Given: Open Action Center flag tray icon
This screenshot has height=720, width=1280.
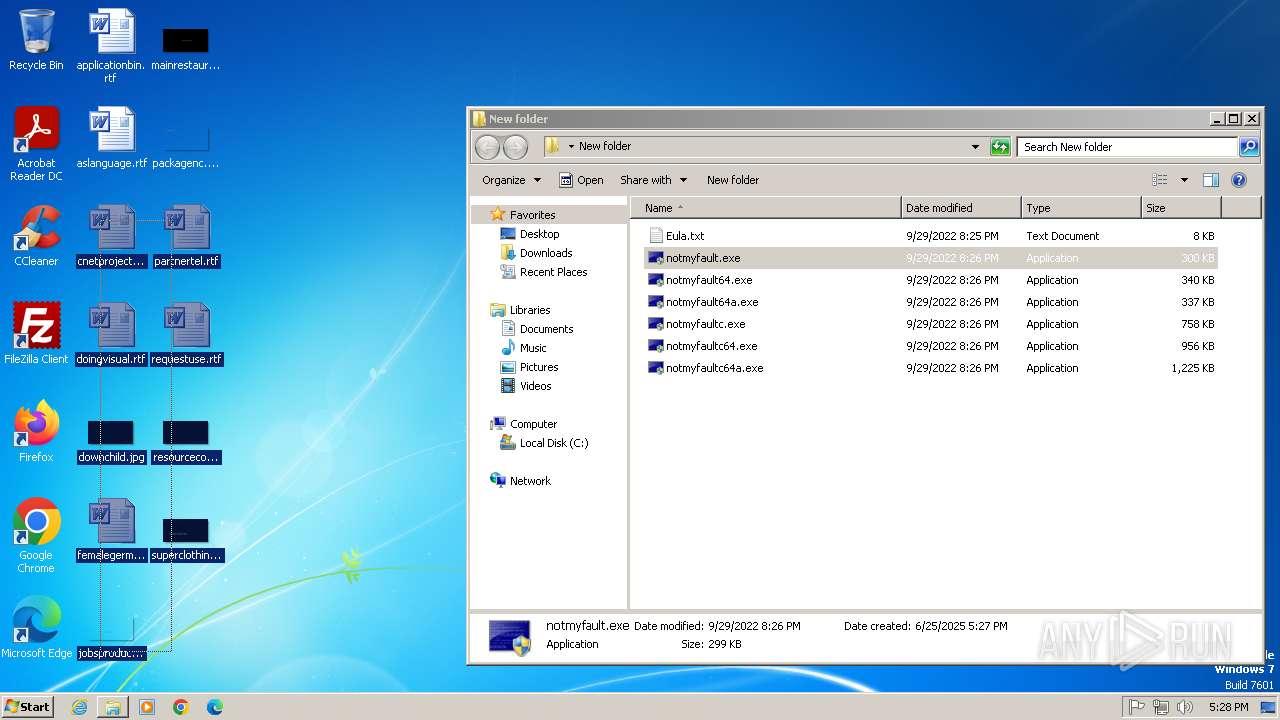Looking at the screenshot, I should 1136,707.
